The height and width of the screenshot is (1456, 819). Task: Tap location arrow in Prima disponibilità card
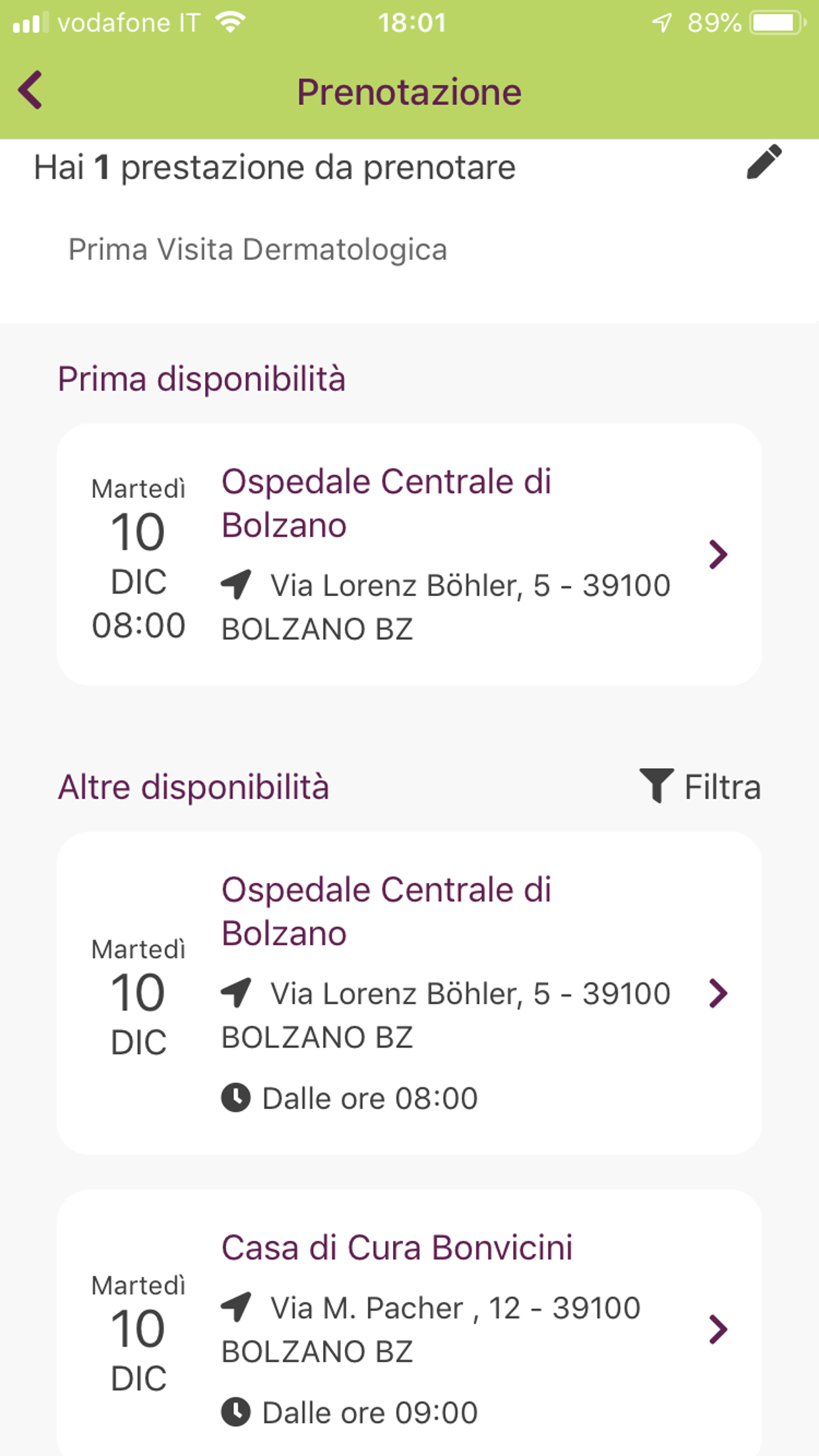tap(236, 584)
